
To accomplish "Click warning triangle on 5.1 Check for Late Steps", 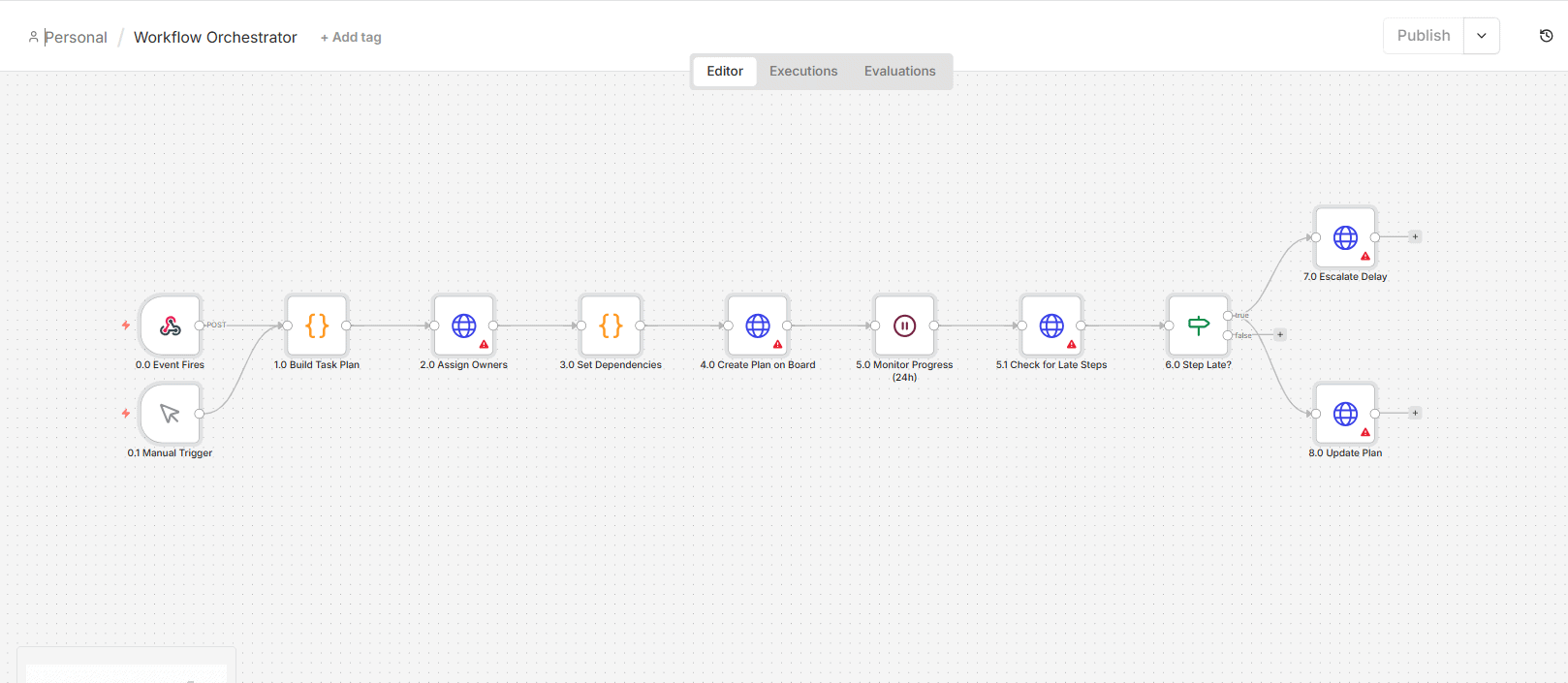I will pyautogui.click(x=1071, y=344).
